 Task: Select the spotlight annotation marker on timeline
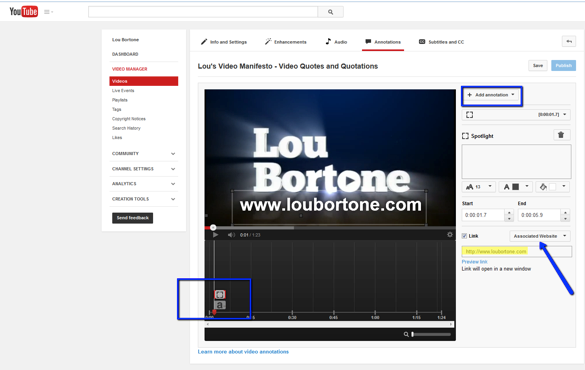pos(220,294)
